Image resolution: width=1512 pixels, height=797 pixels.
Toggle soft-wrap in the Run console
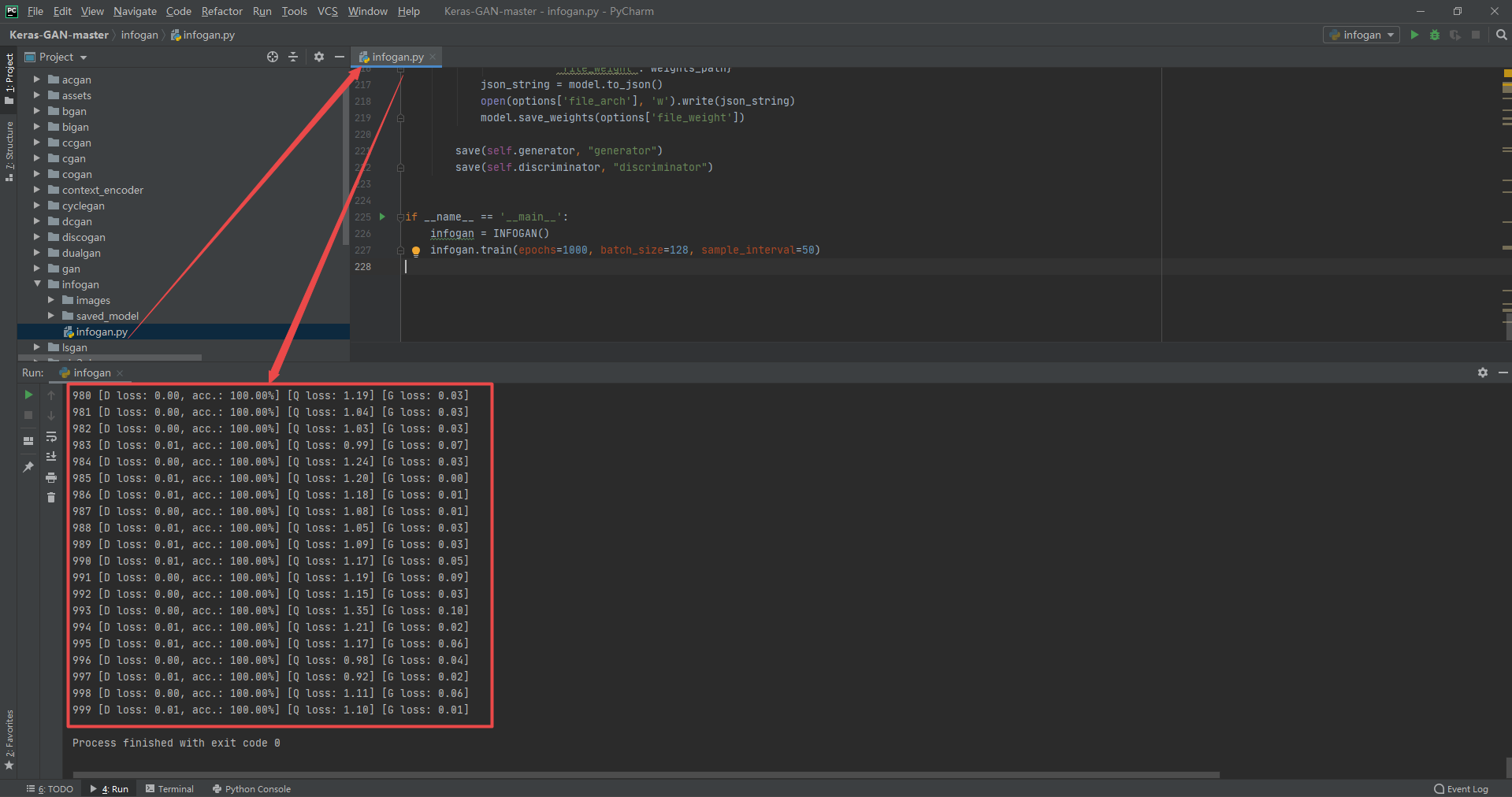click(x=51, y=437)
